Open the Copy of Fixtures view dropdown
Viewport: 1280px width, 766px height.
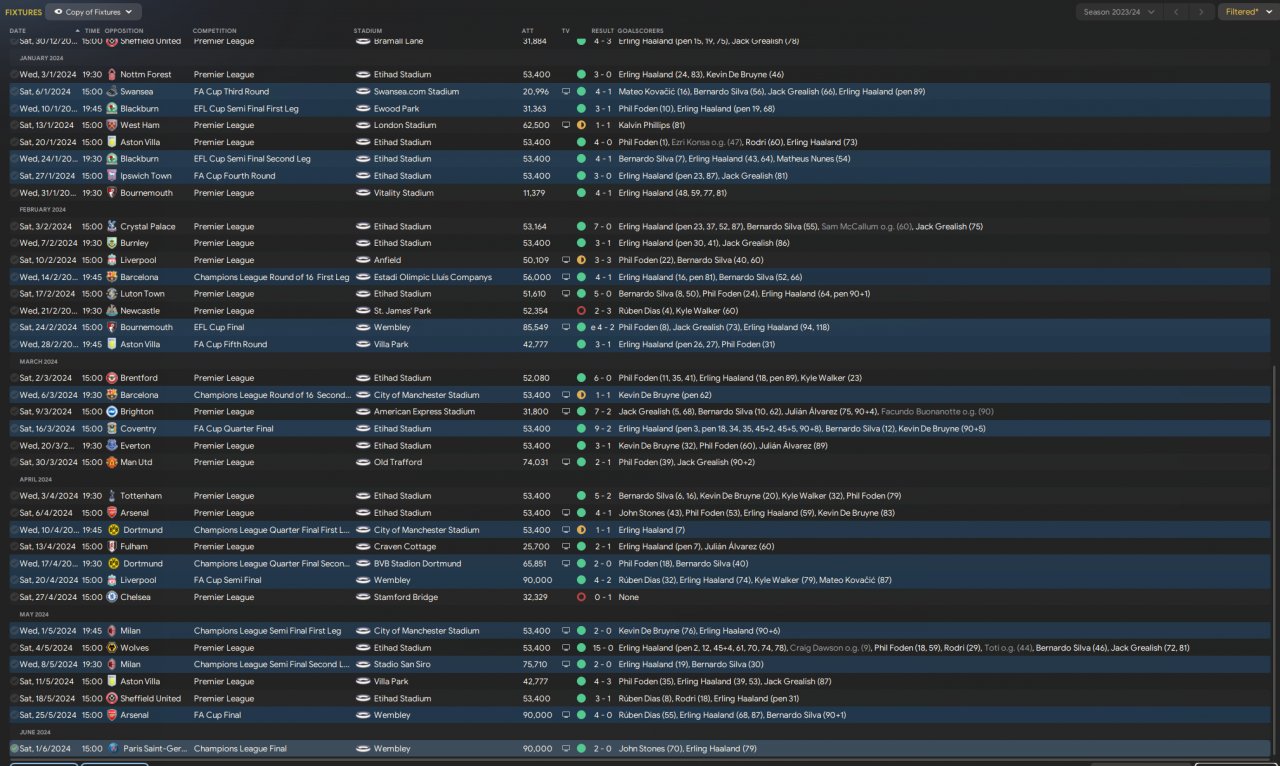pos(94,12)
